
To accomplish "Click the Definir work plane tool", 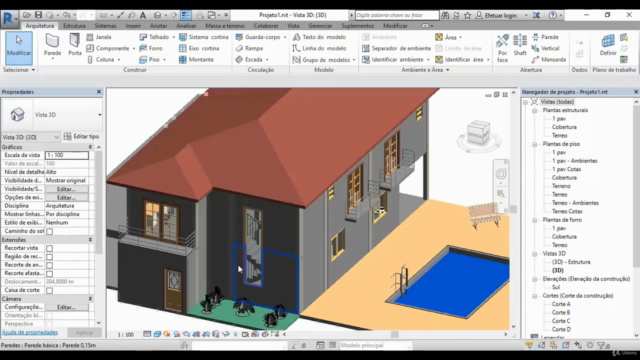I will tap(608, 46).
